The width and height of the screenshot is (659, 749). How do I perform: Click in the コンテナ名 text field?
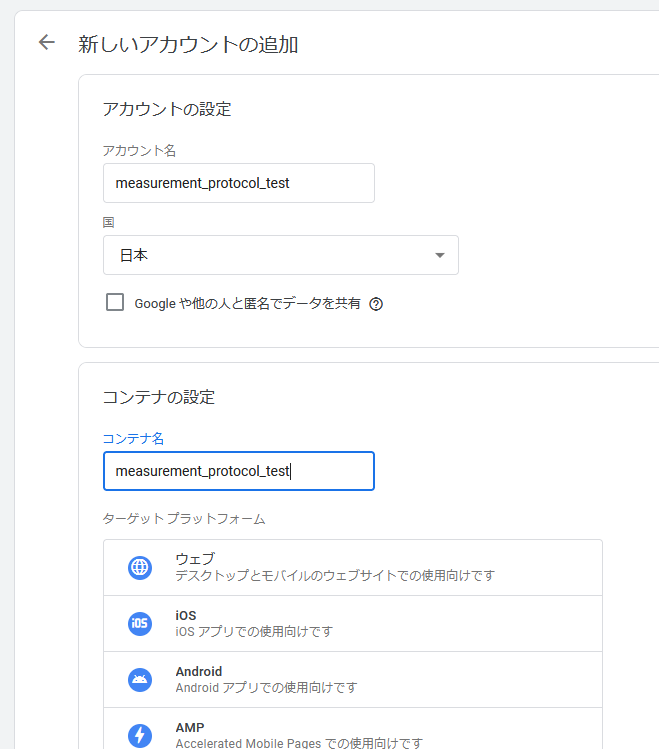[239, 471]
